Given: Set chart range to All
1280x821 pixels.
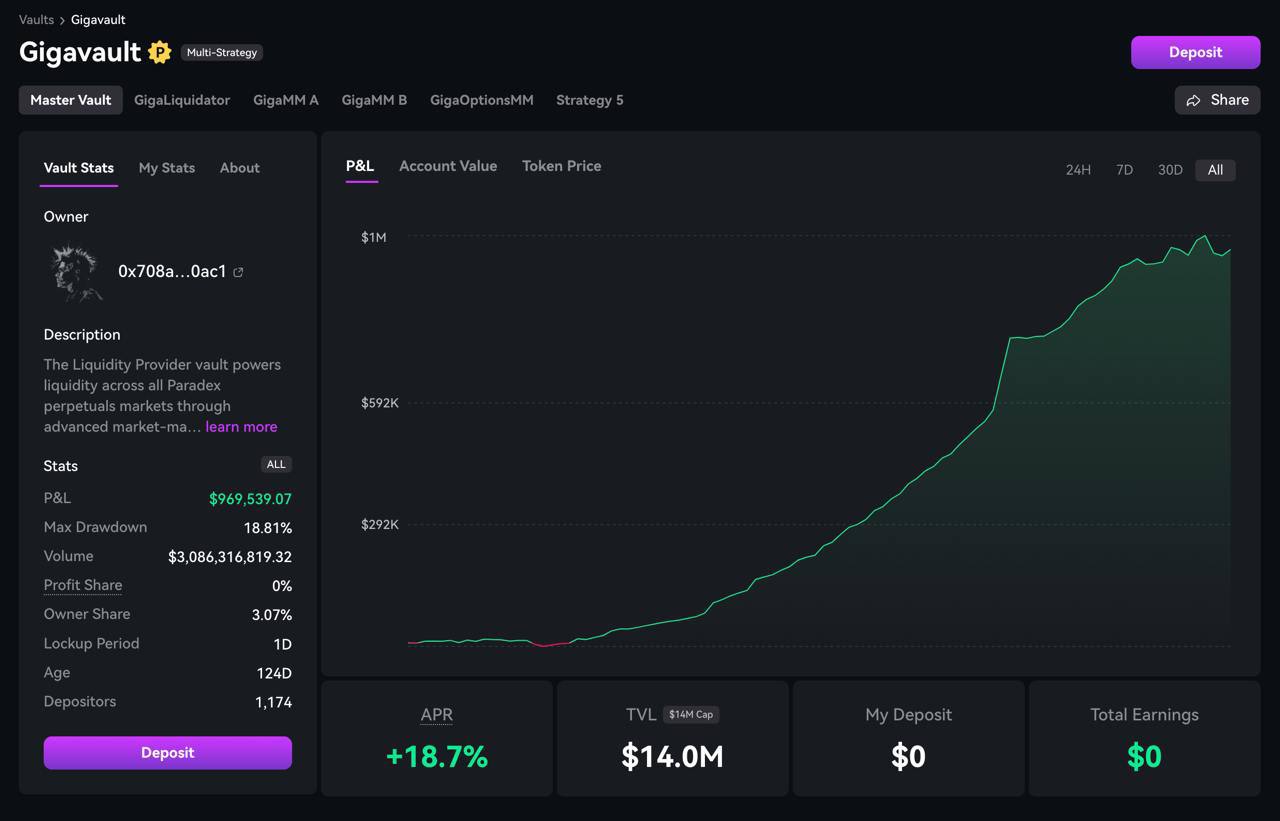Looking at the screenshot, I should (1215, 170).
